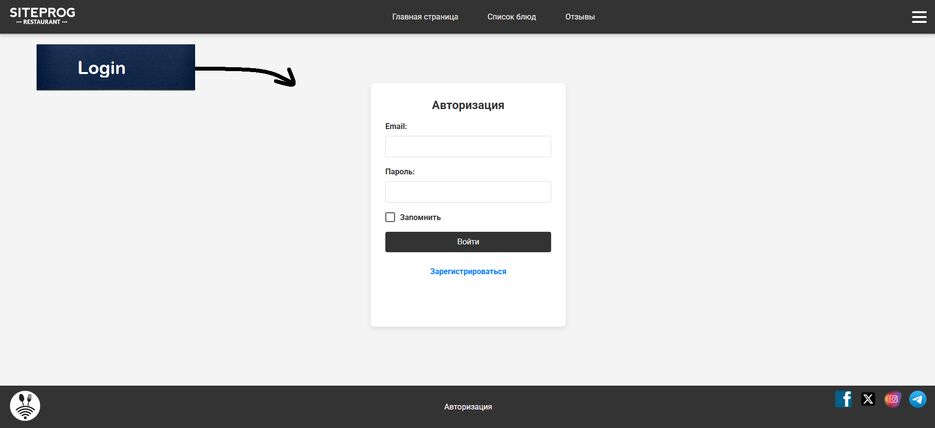Open the hamburger menu icon
This screenshot has width=935, height=428.
click(919, 17)
